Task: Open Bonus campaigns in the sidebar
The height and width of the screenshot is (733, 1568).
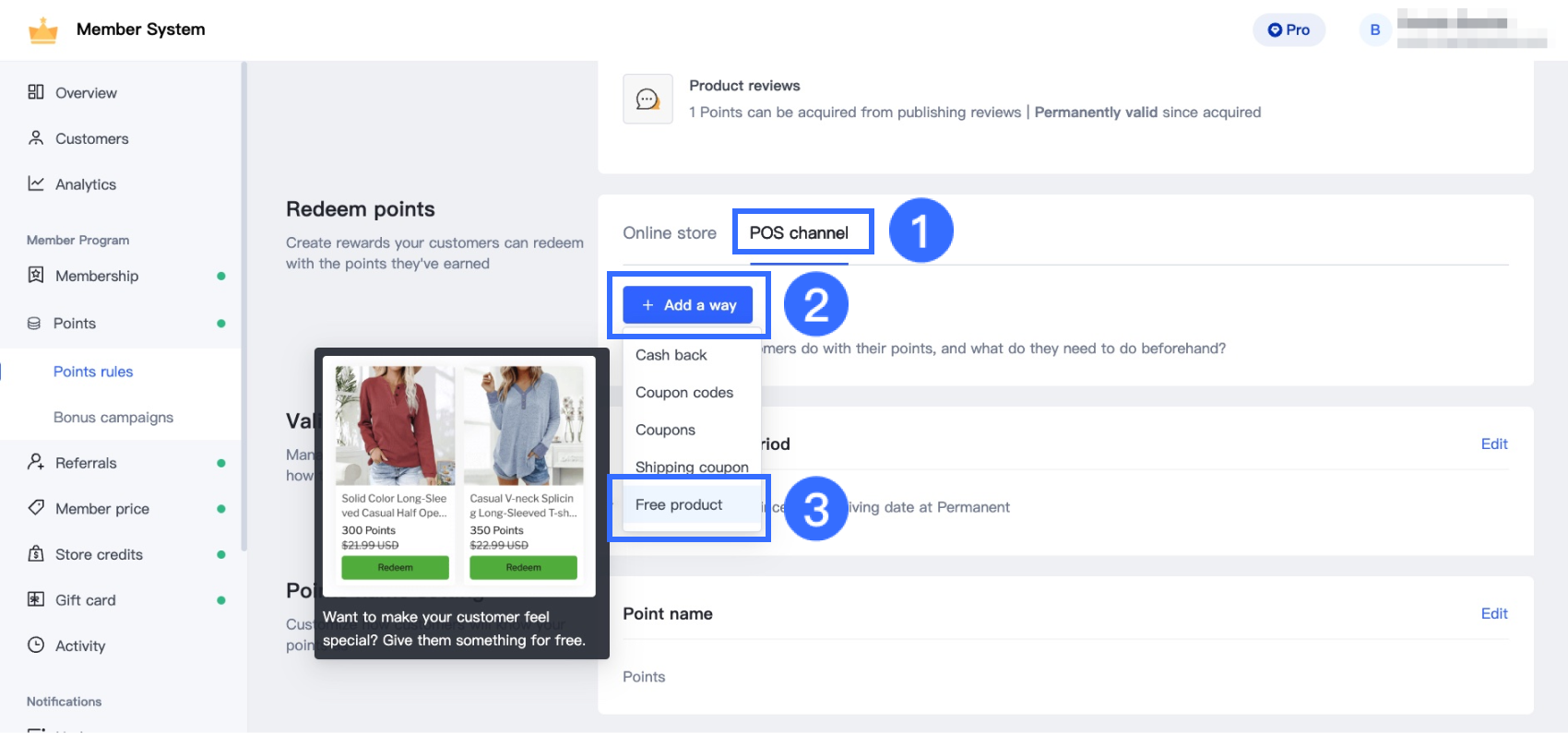Action: click(113, 418)
